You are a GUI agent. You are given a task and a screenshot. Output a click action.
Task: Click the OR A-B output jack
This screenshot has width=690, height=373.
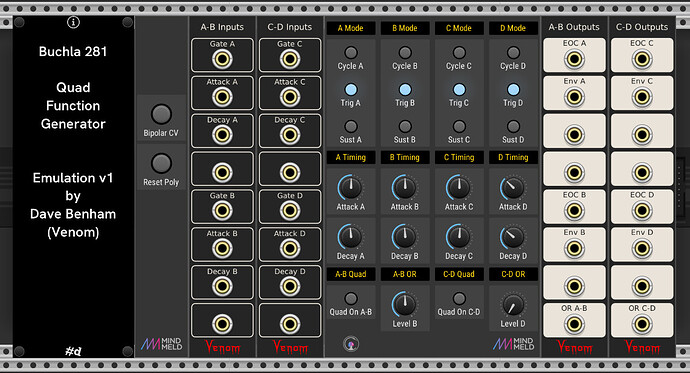574,324
